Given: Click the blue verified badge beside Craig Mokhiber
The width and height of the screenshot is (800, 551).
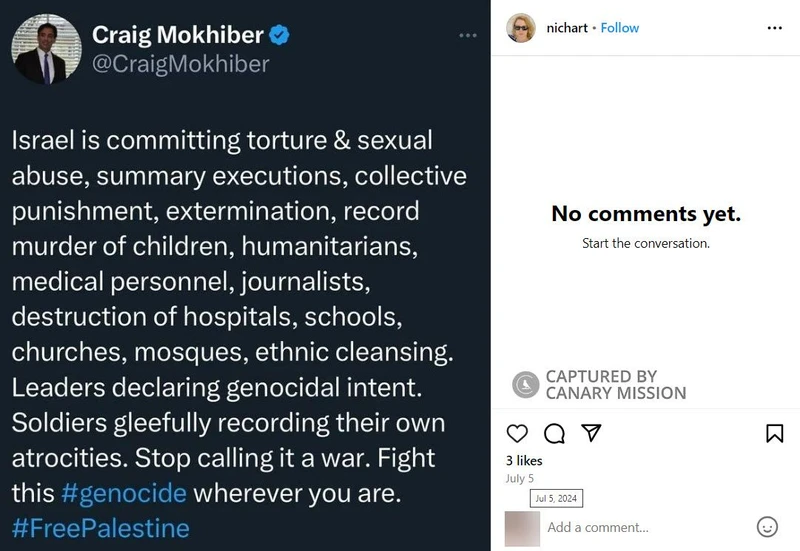Looking at the screenshot, I should click(281, 35).
